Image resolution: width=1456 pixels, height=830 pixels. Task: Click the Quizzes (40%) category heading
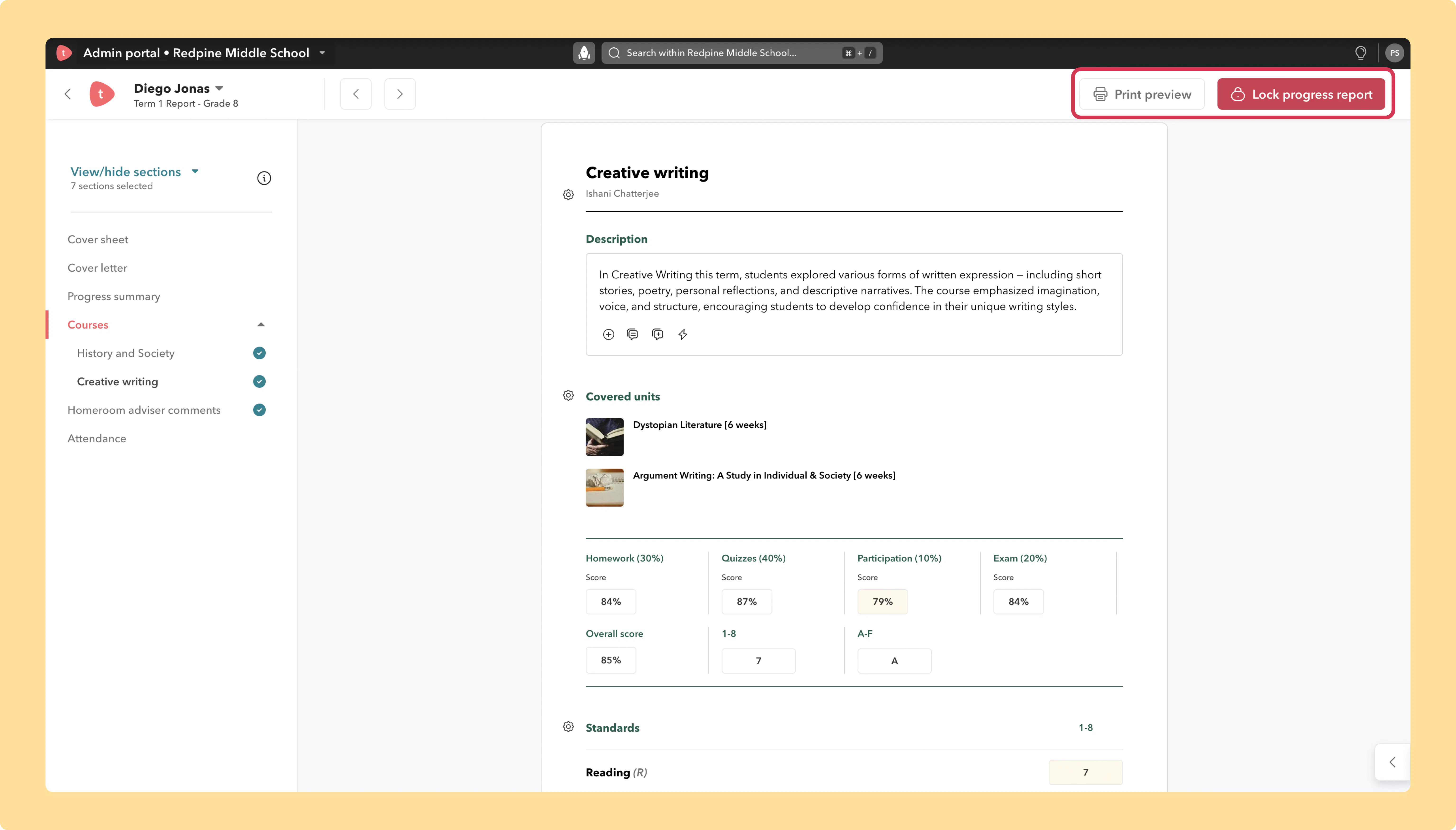(753, 559)
